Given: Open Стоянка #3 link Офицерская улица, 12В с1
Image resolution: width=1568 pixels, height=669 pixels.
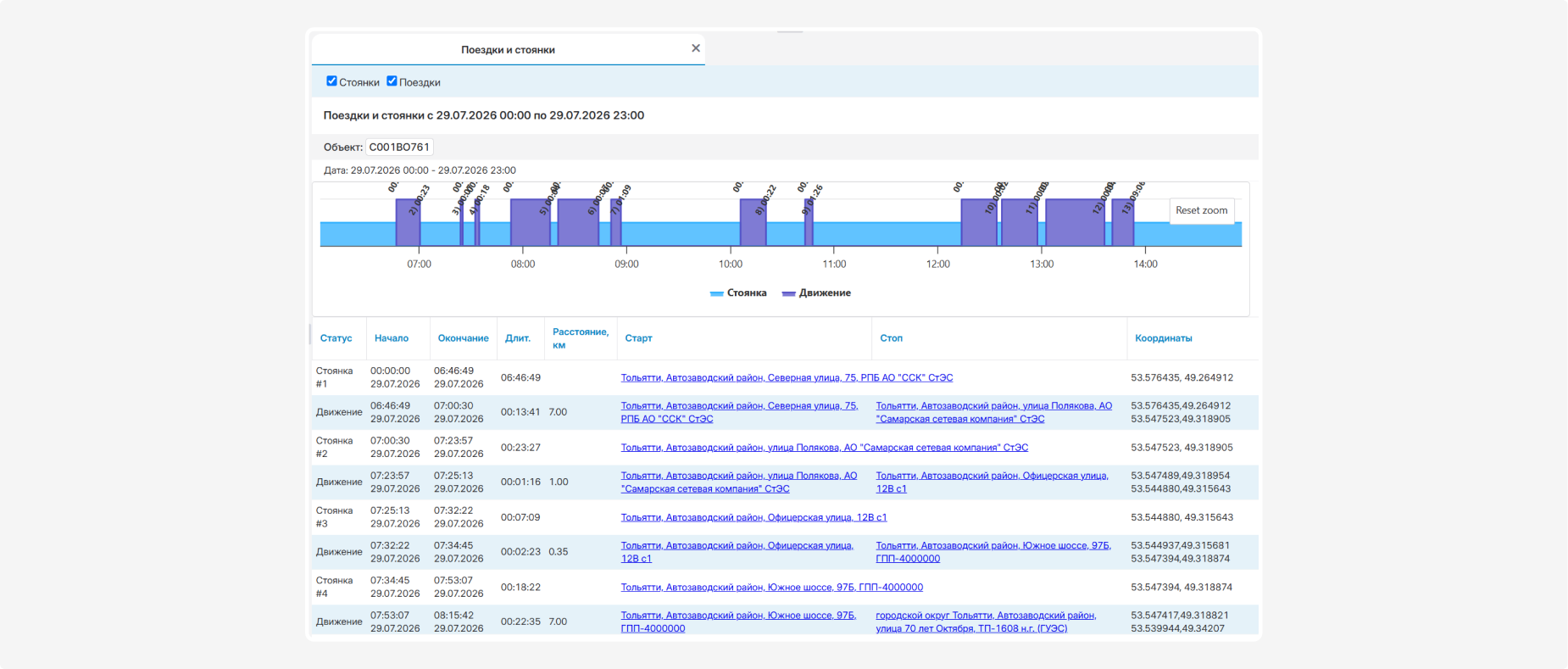Looking at the screenshot, I should point(753,517).
